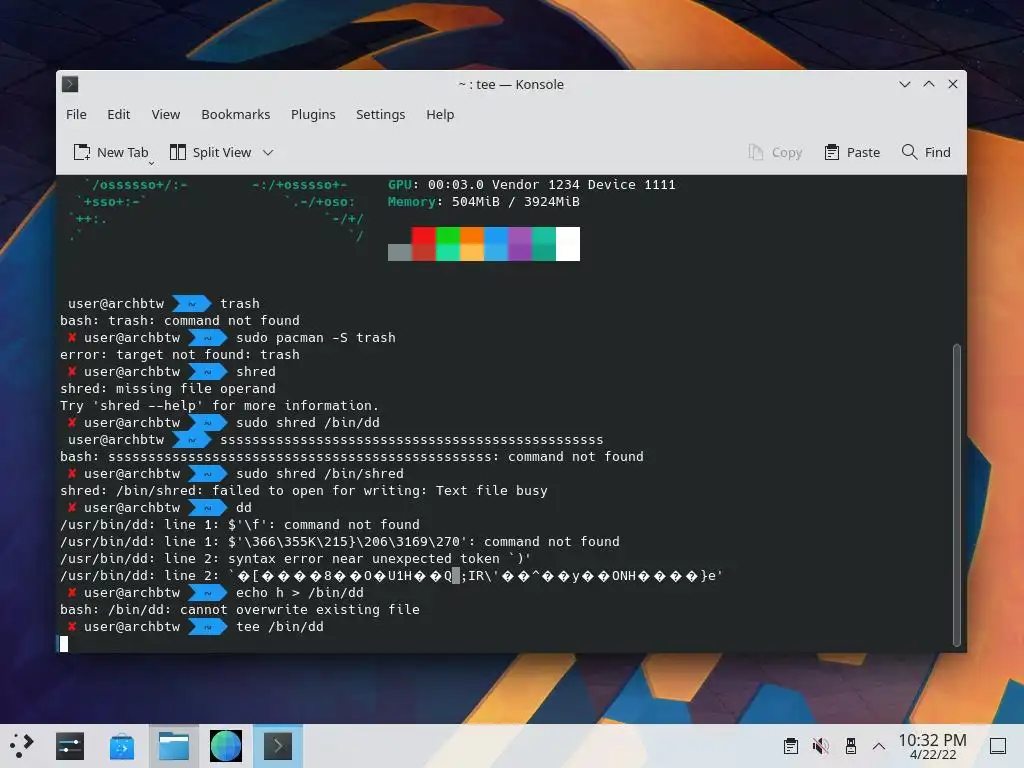Expand the New Tab profile dropdown arrow
This screenshot has width=1024, height=768.
pos(152,163)
